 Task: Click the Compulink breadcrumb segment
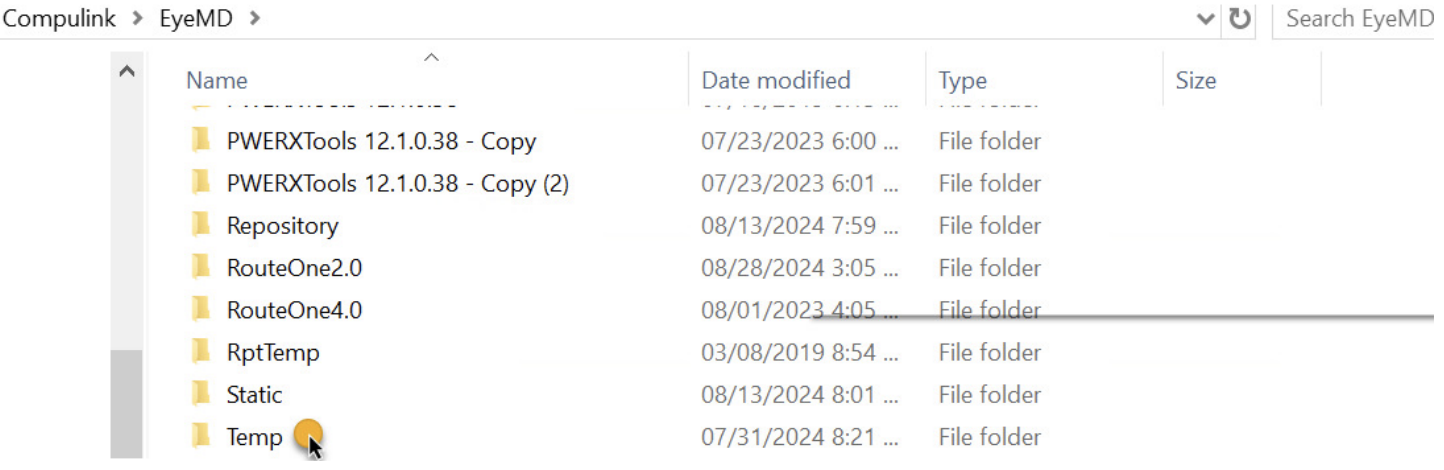coord(59,18)
